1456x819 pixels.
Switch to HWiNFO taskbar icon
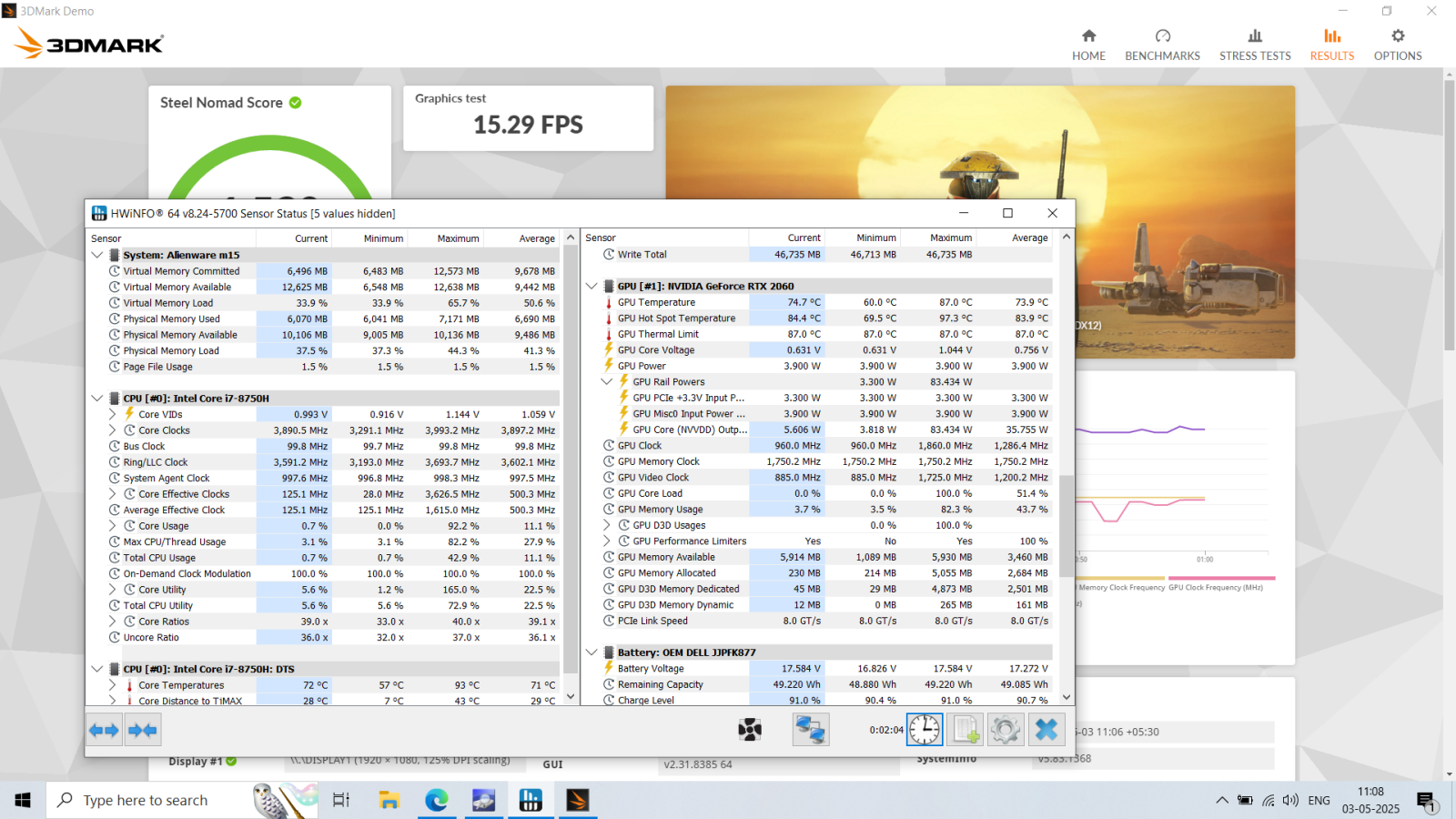click(x=531, y=800)
